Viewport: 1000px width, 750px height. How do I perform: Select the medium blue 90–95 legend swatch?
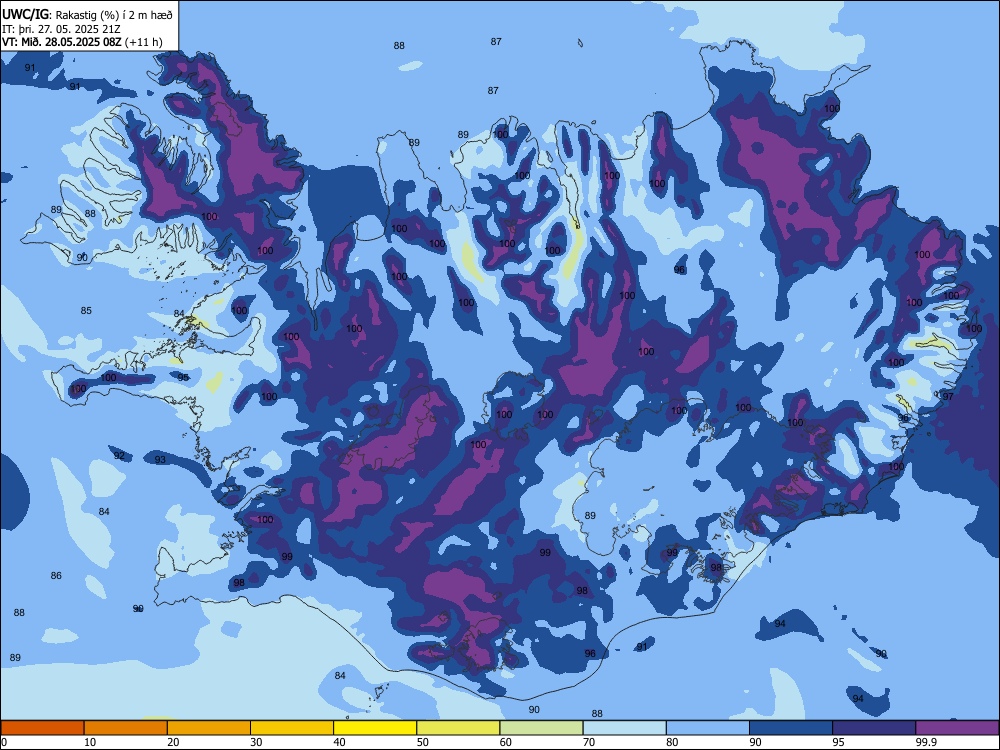click(791, 728)
